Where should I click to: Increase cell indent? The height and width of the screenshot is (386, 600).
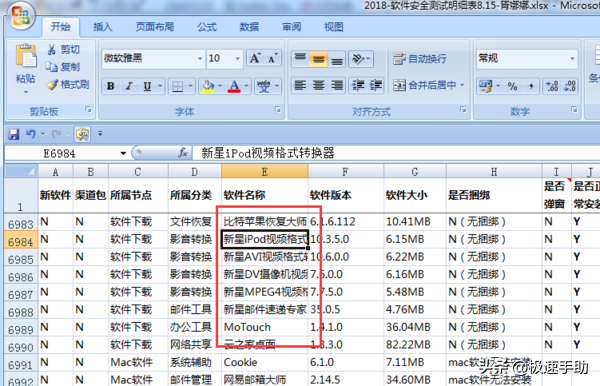click(x=376, y=85)
